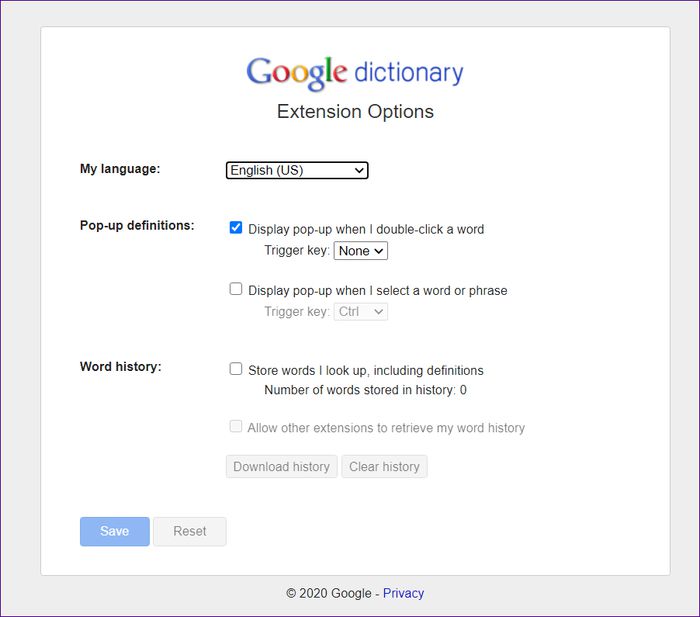Open the double-click Trigger key dropdown
The image size is (700, 617).
click(x=361, y=250)
